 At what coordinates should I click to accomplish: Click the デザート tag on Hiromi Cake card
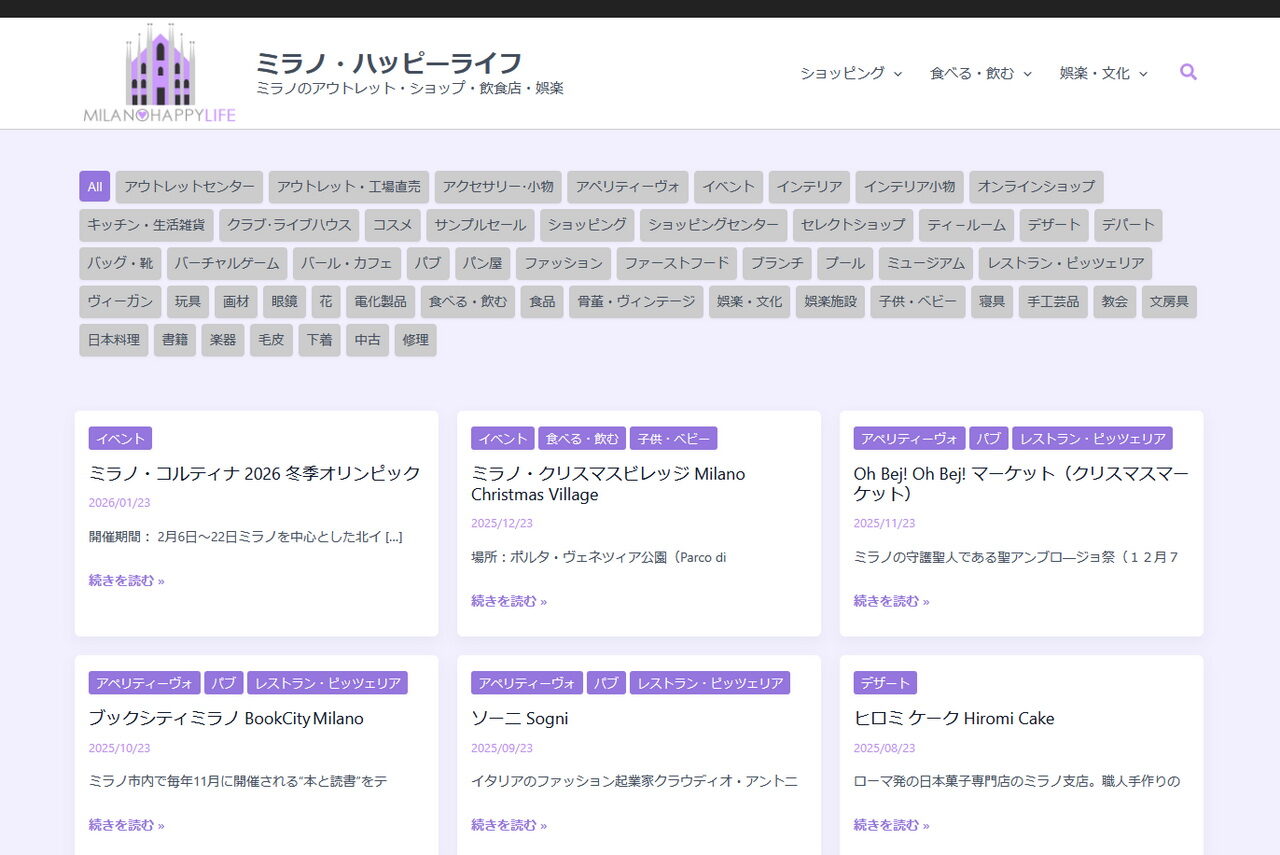[x=885, y=683]
